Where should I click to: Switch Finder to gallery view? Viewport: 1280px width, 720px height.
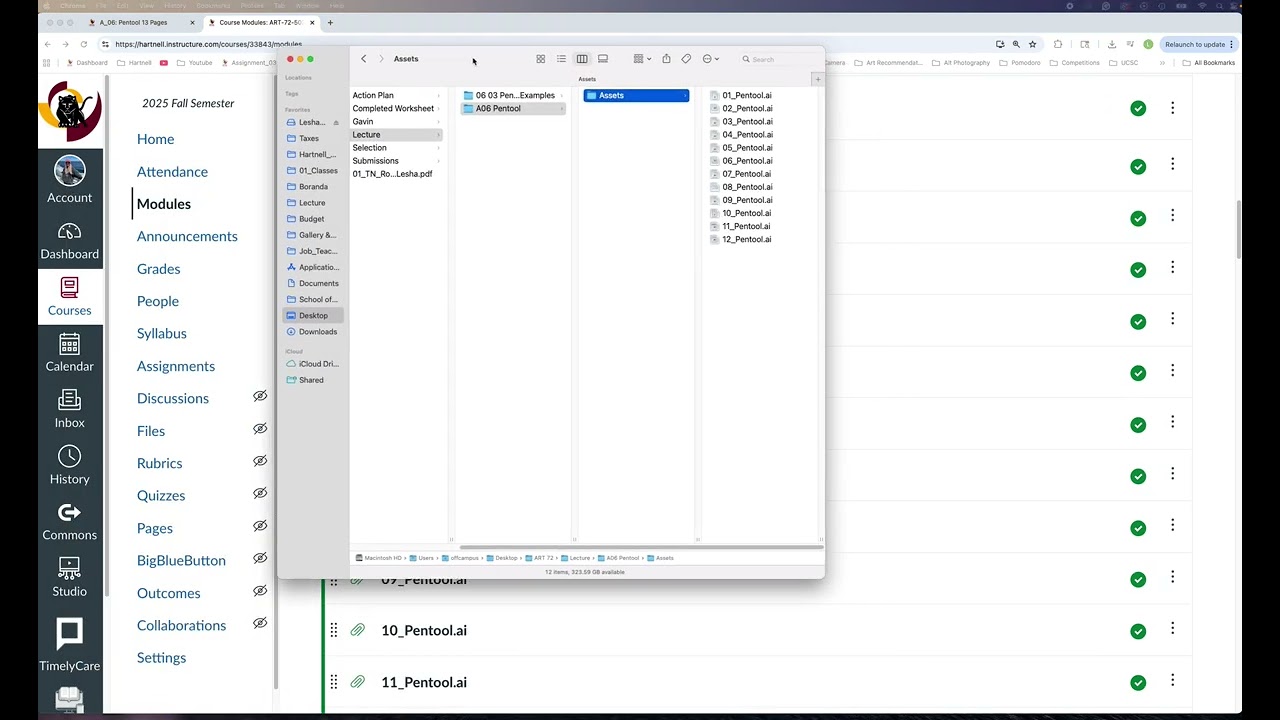tap(603, 59)
